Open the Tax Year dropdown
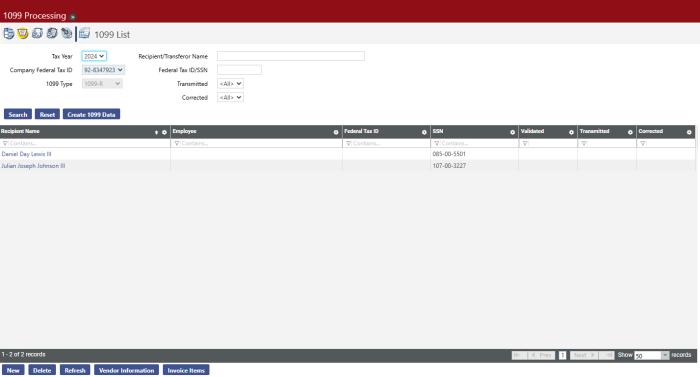The image size is (700, 377). click(94, 56)
